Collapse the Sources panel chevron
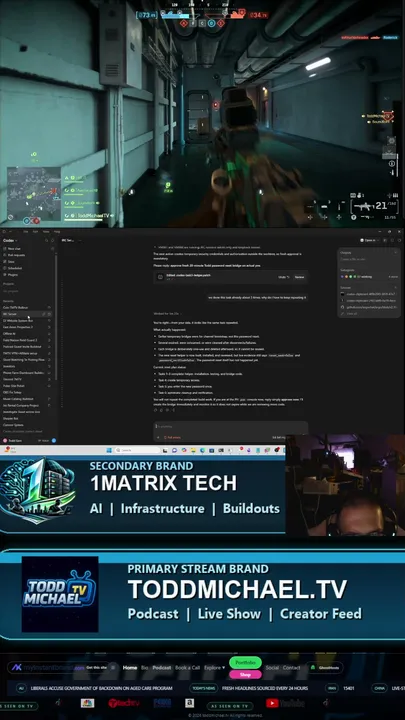The height and width of the screenshot is (720, 405). point(396,288)
